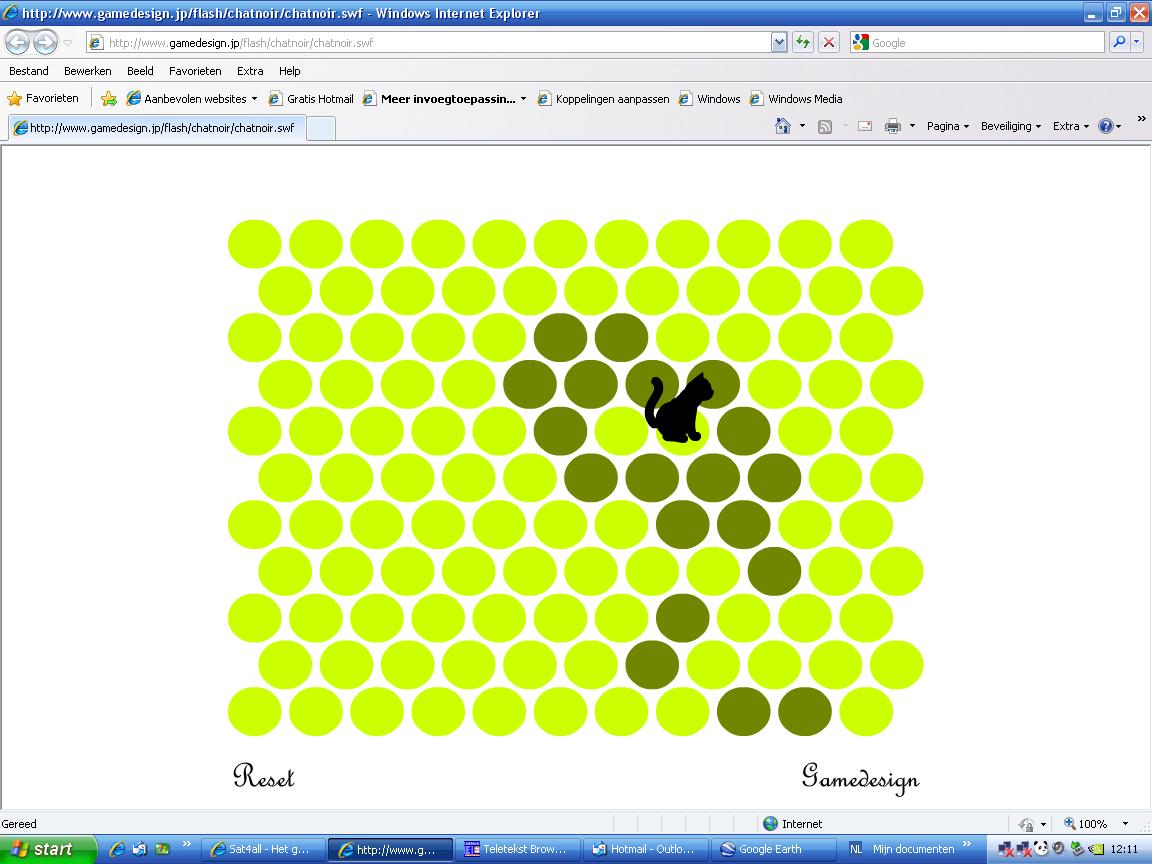Switch to Teletekst Browser taskbar window
1152x864 pixels.
click(x=518, y=849)
